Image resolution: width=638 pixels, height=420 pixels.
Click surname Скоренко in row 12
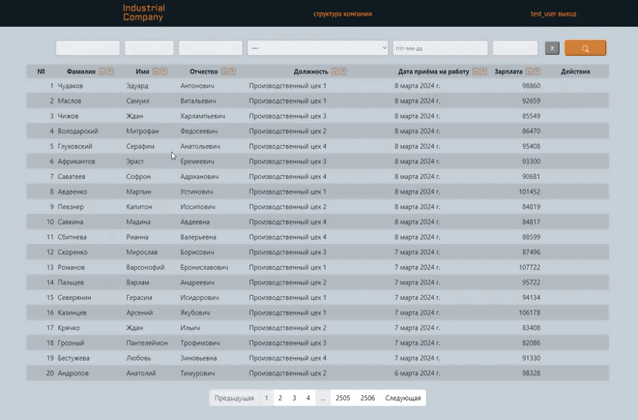click(72, 252)
